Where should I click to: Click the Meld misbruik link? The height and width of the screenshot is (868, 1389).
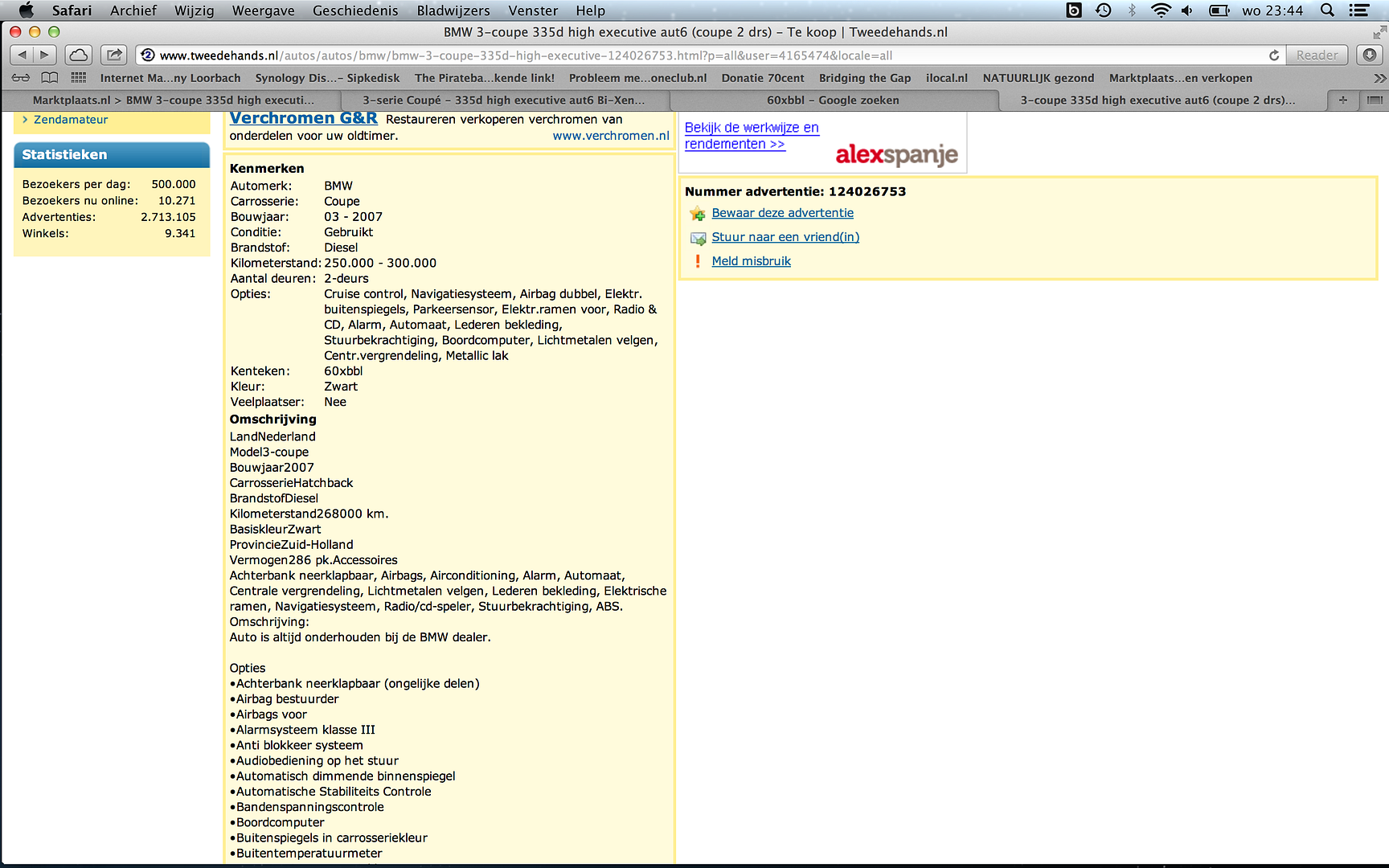(x=751, y=261)
